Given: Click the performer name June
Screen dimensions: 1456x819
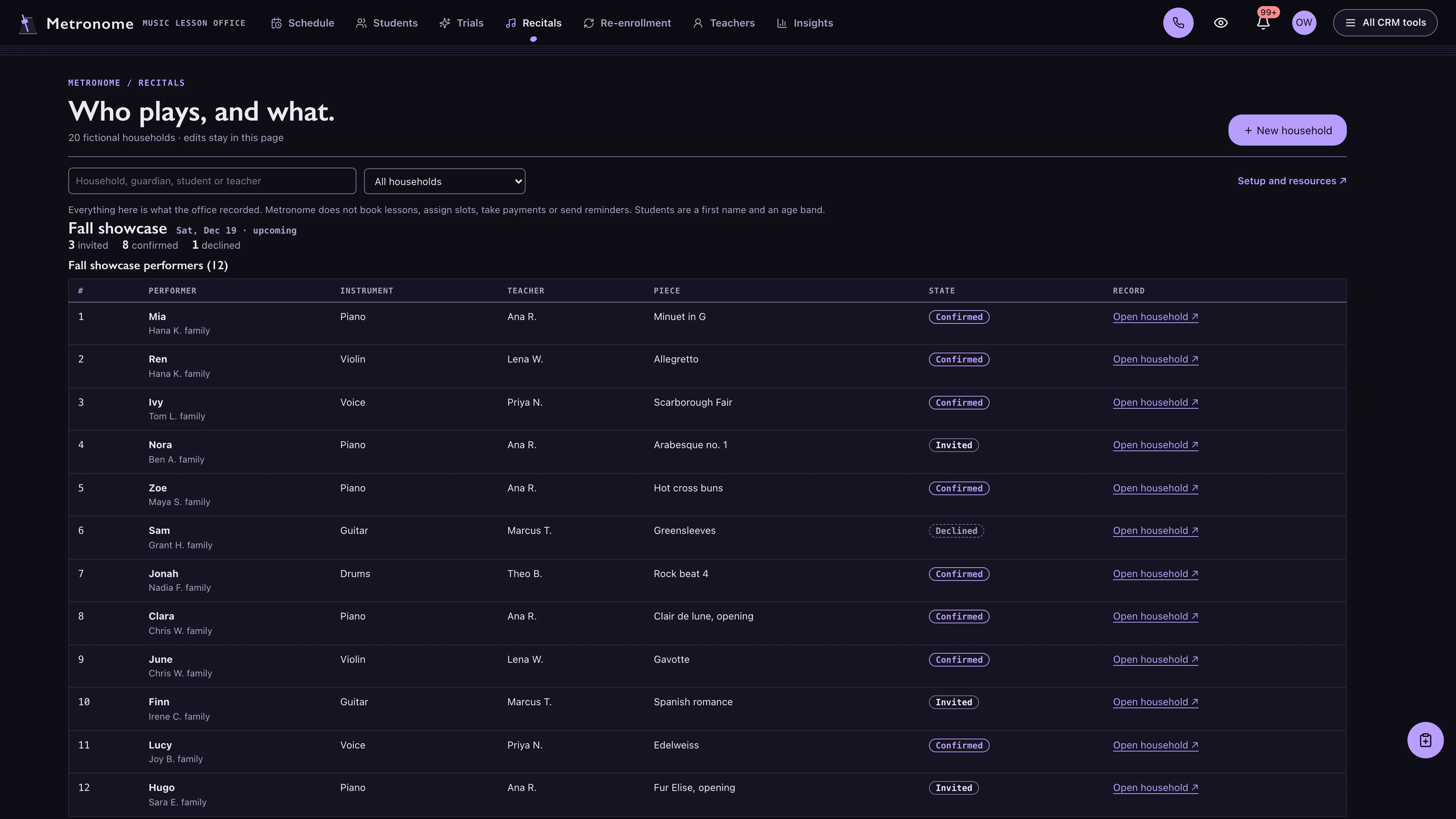Looking at the screenshot, I should [160, 659].
